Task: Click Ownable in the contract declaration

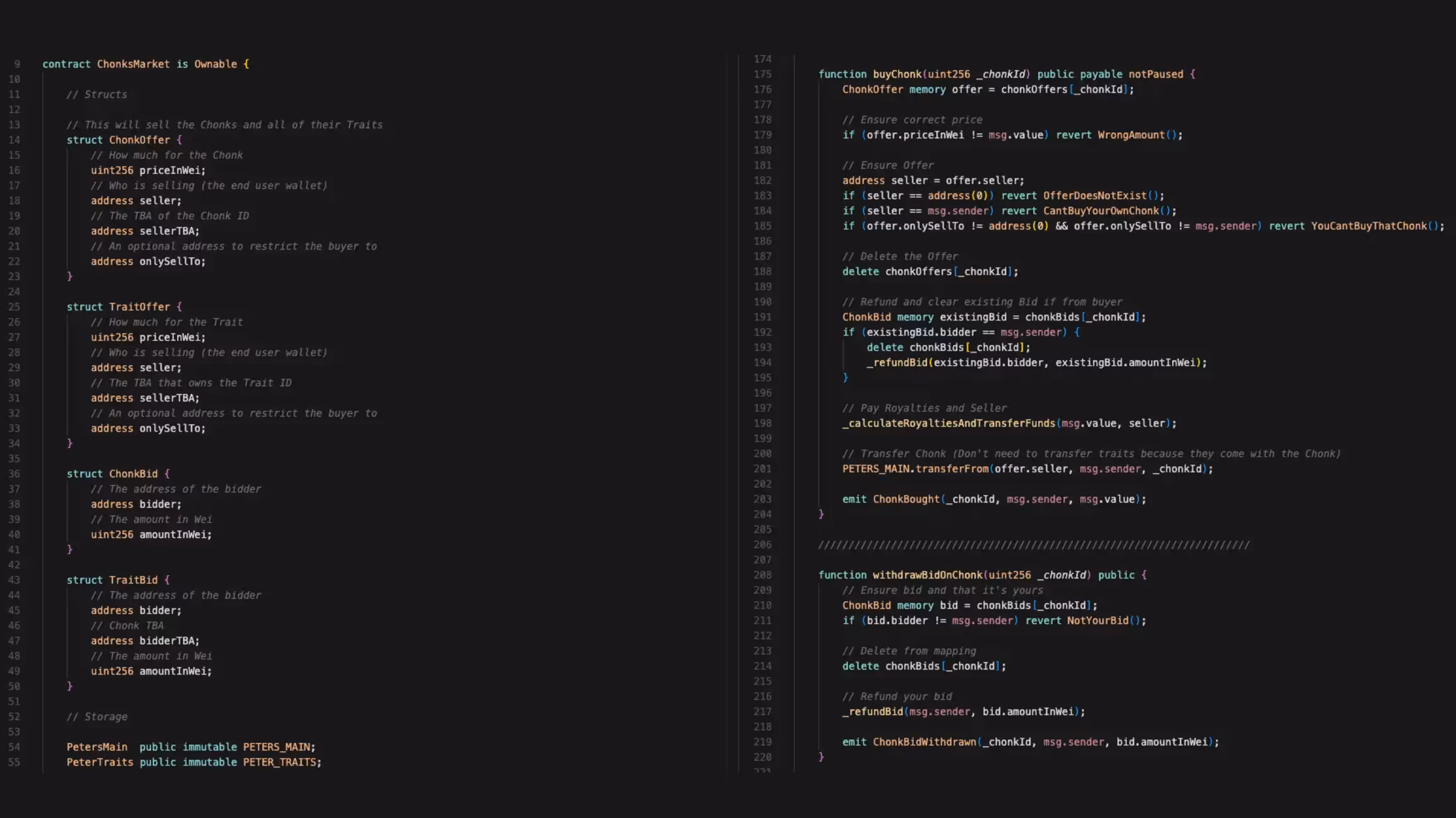Action: tap(215, 64)
